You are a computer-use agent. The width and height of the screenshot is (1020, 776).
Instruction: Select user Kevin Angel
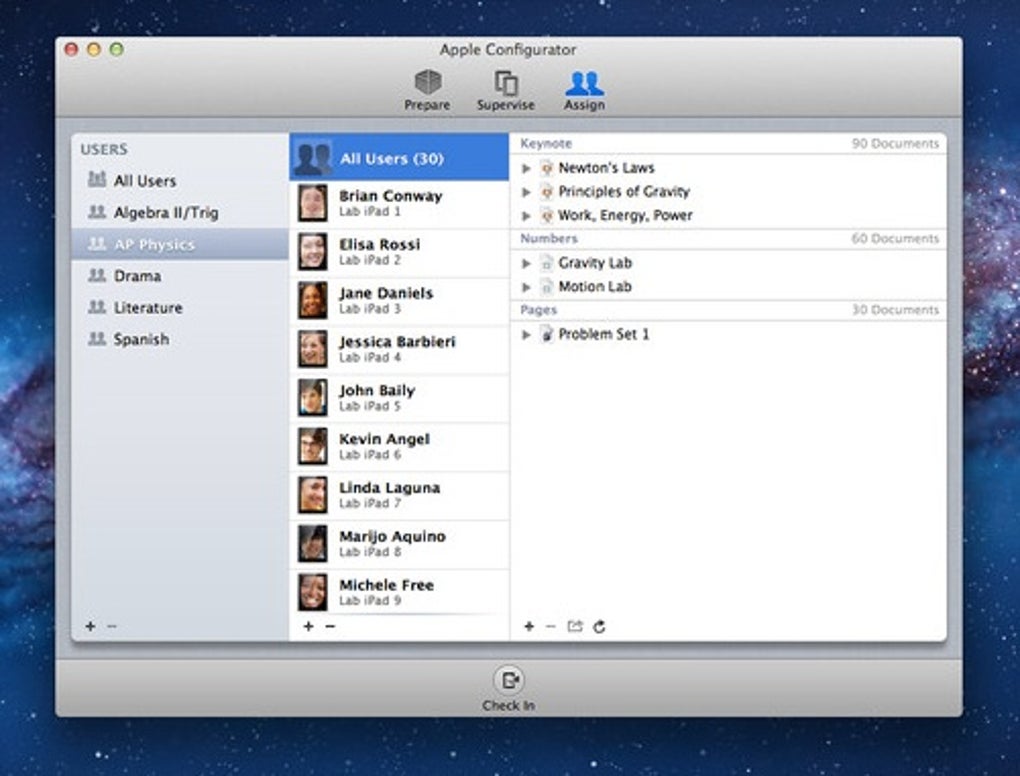pyautogui.click(x=399, y=446)
